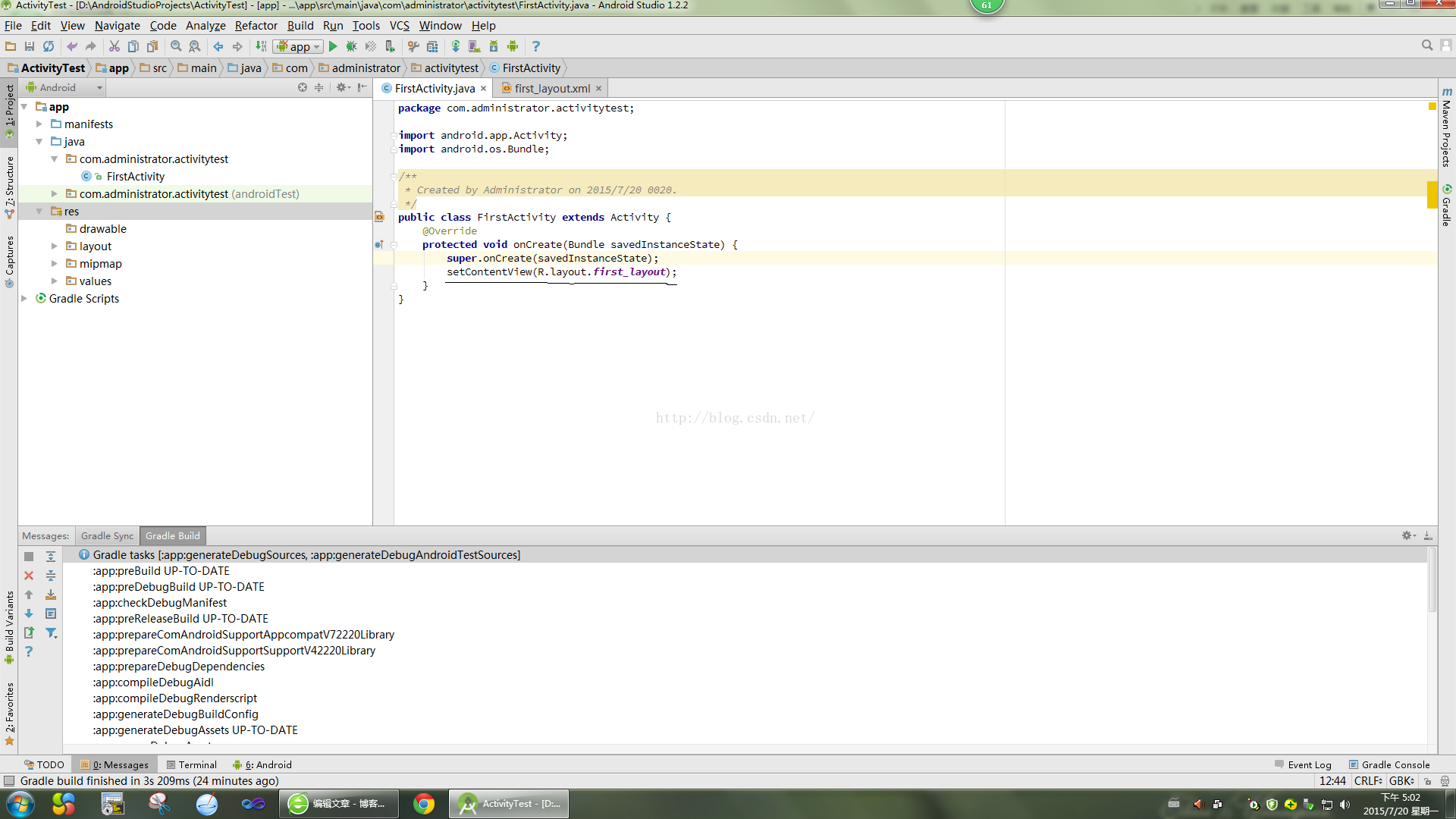
Task: Select FirstActivity in project tree
Action: tap(135, 177)
